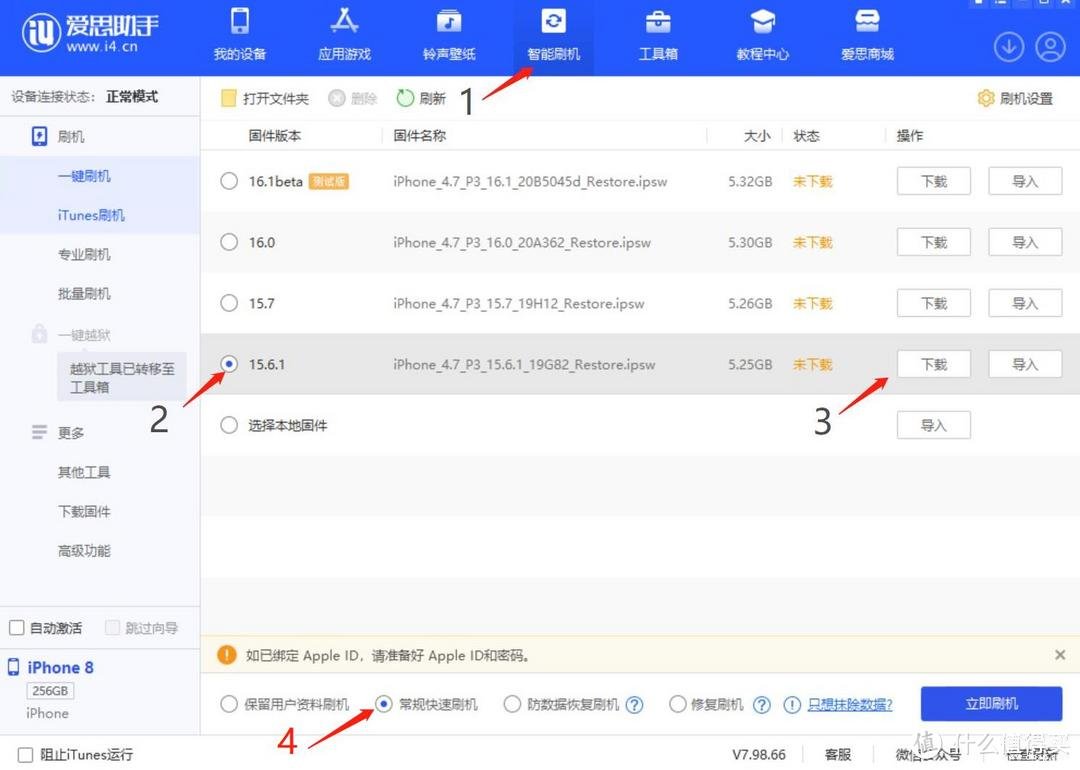The height and width of the screenshot is (770, 1080).
Task: Click version label V7.98.66
Action: (x=758, y=755)
